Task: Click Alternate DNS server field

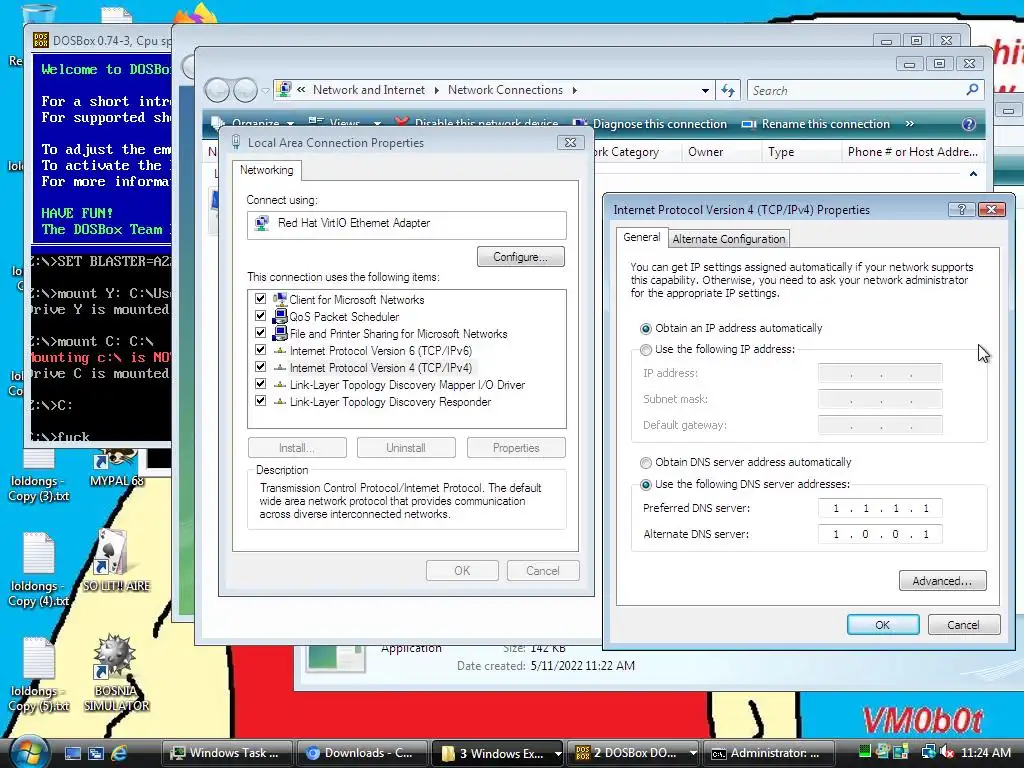Action: coord(880,534)
